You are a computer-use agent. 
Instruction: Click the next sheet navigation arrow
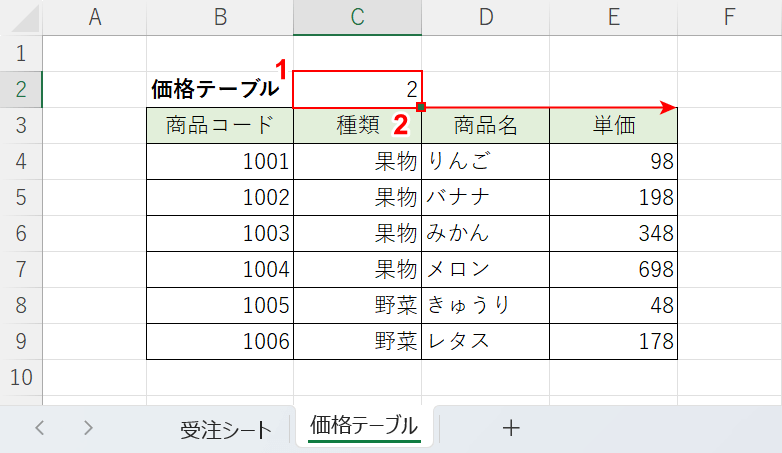tap(88, 428)
